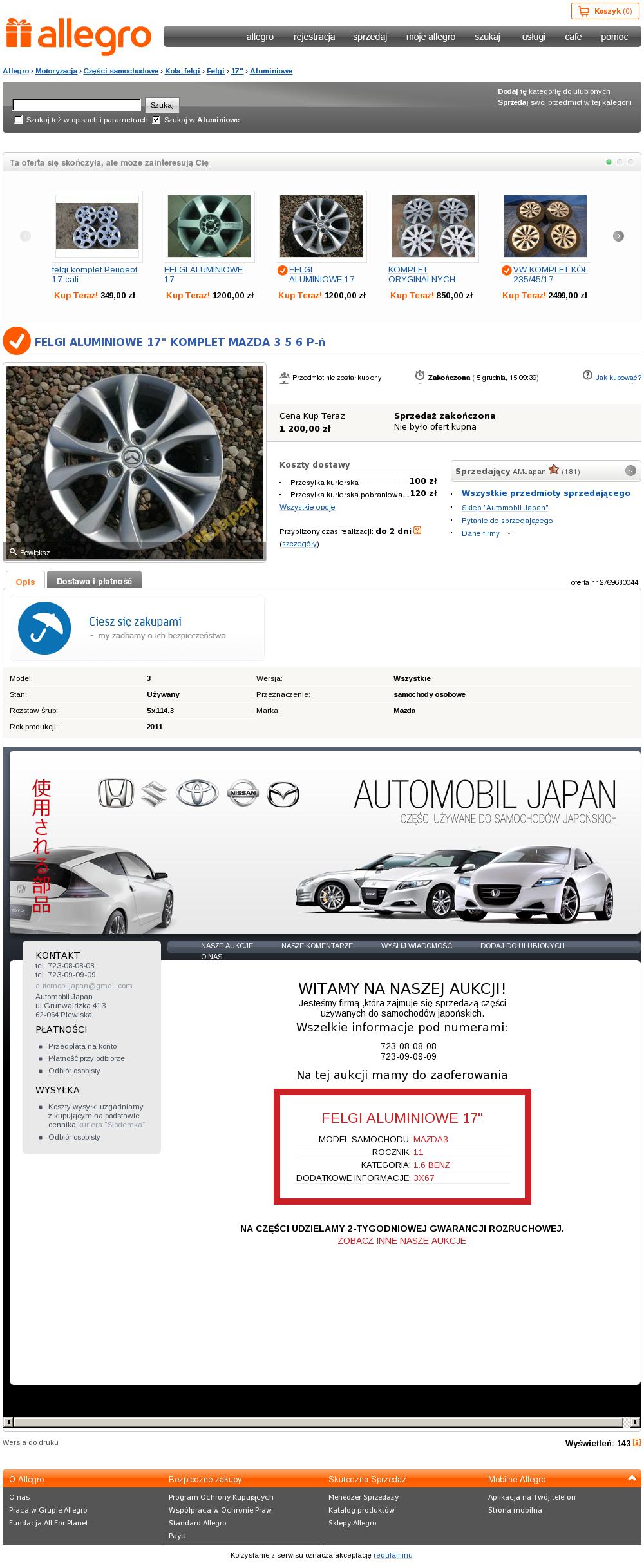Select the first green carousel page dot
The image size is (644, 1568).
tap(609, 162)
